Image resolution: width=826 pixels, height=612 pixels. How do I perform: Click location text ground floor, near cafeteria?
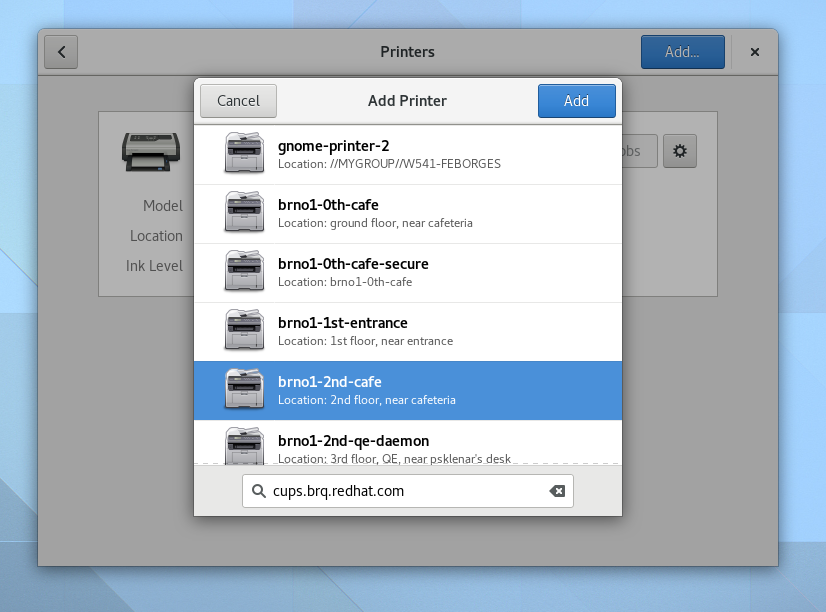[x=401, y=223]
